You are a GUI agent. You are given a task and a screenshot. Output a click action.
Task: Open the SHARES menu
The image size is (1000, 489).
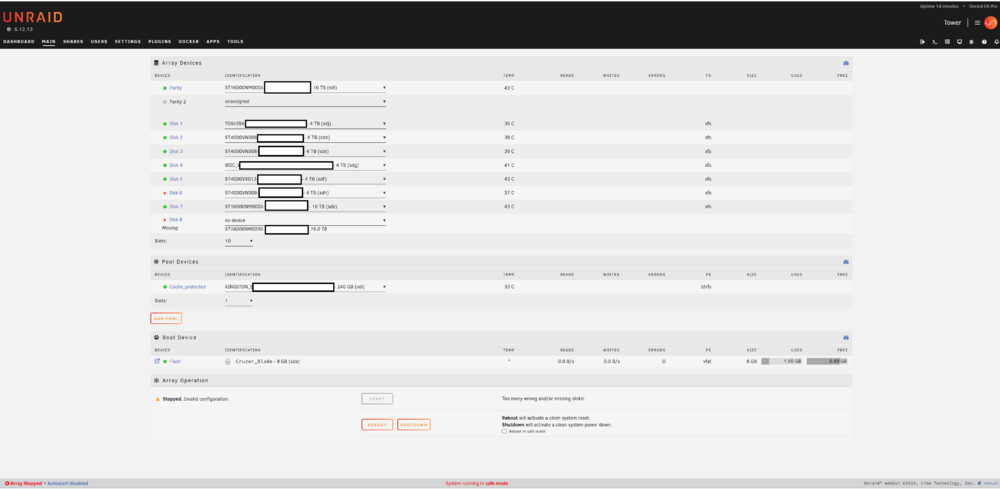[73, 41]
